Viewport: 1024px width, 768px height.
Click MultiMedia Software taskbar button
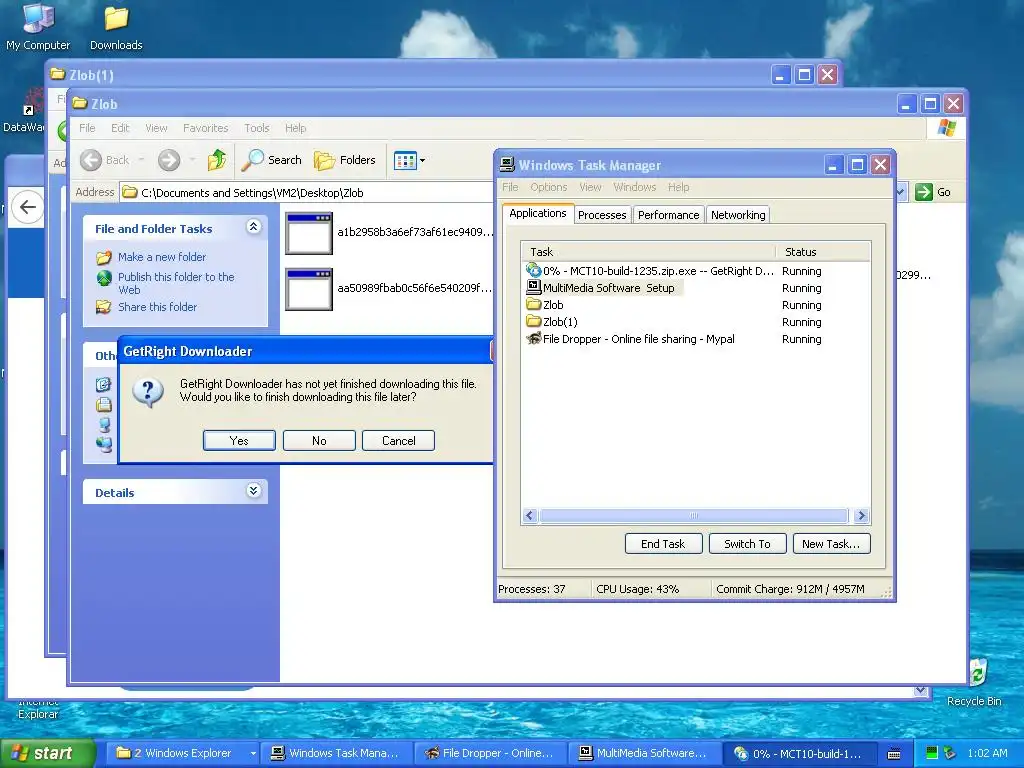pyautogui.click(x=645, y=753)
